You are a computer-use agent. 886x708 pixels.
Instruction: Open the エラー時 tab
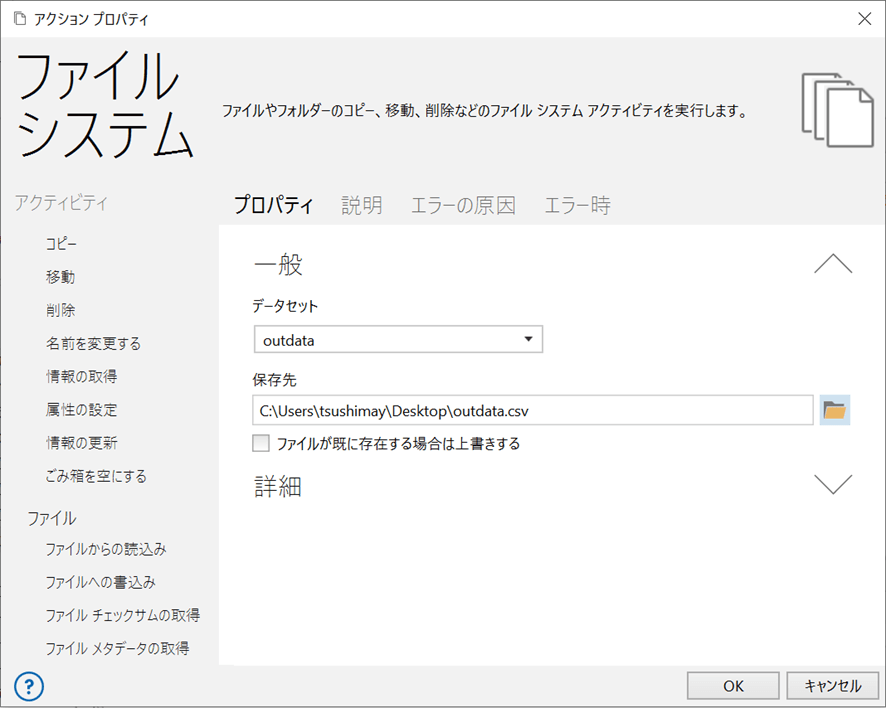click(x=577, y=205)
